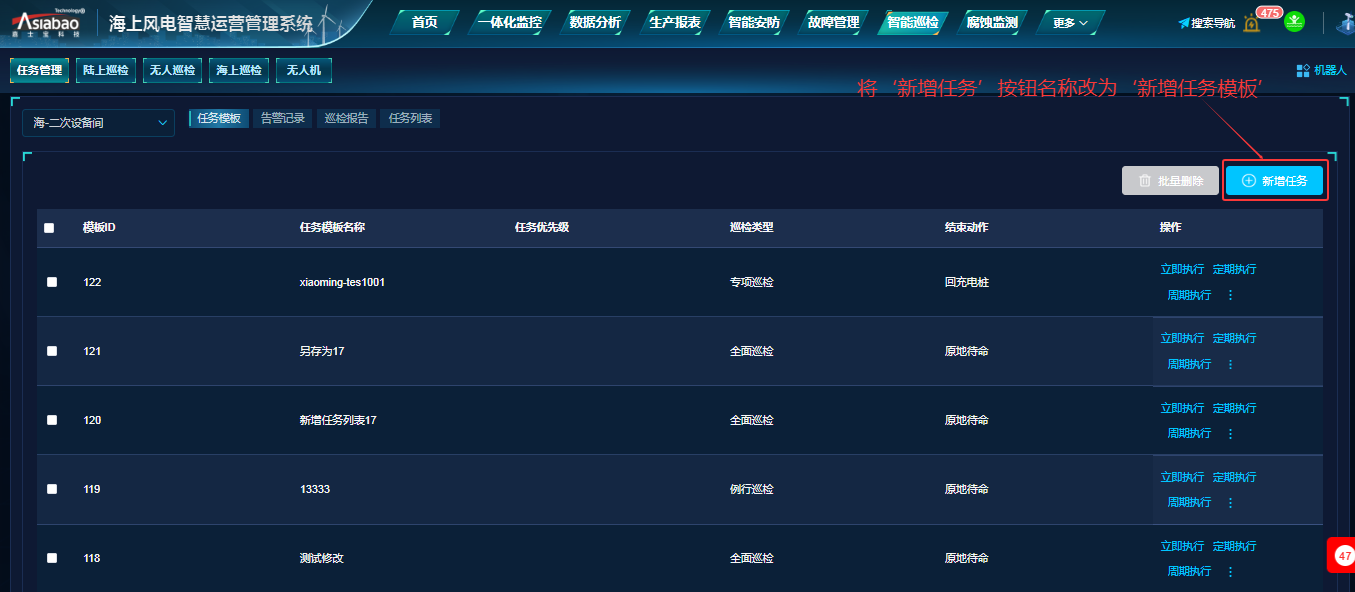Click the 机器人 grid icon

pyautogui.click(x=1303, y=71)
